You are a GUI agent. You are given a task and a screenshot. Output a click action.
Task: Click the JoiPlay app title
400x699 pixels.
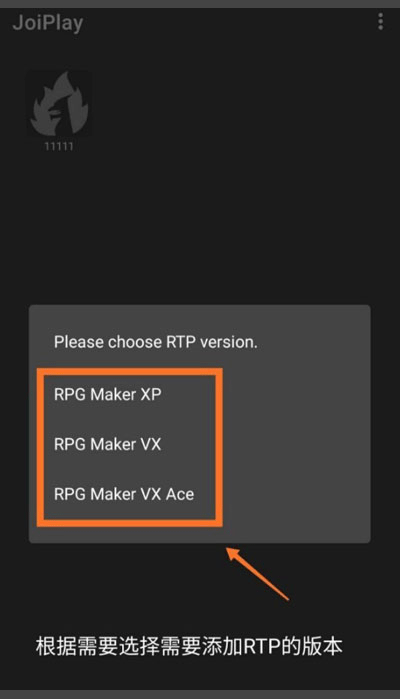click(x=48, y=22)
